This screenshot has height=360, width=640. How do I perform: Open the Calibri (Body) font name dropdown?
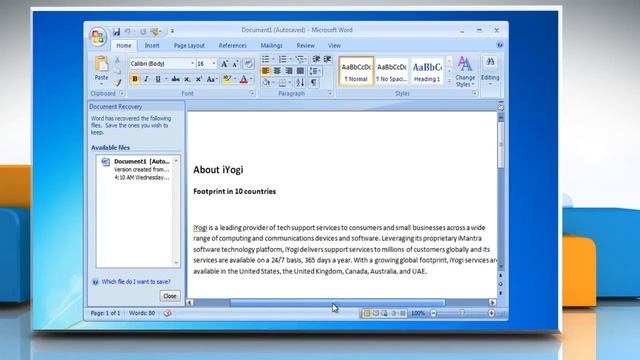click(x=192, y=64)
